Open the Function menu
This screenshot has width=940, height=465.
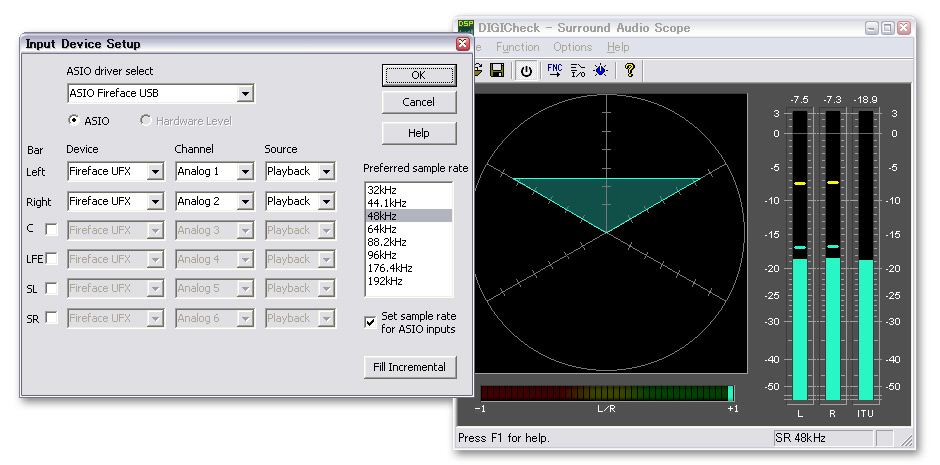point(517,47)
